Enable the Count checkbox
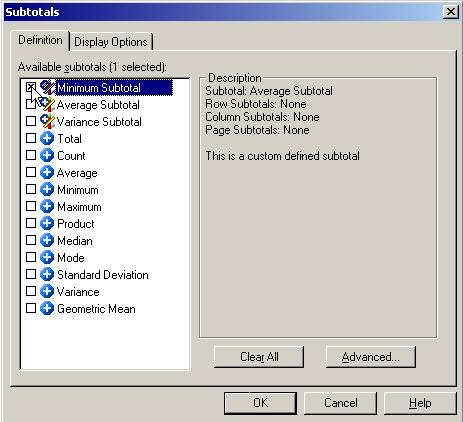This screenshot has width=463, height=422. [31, 155]
